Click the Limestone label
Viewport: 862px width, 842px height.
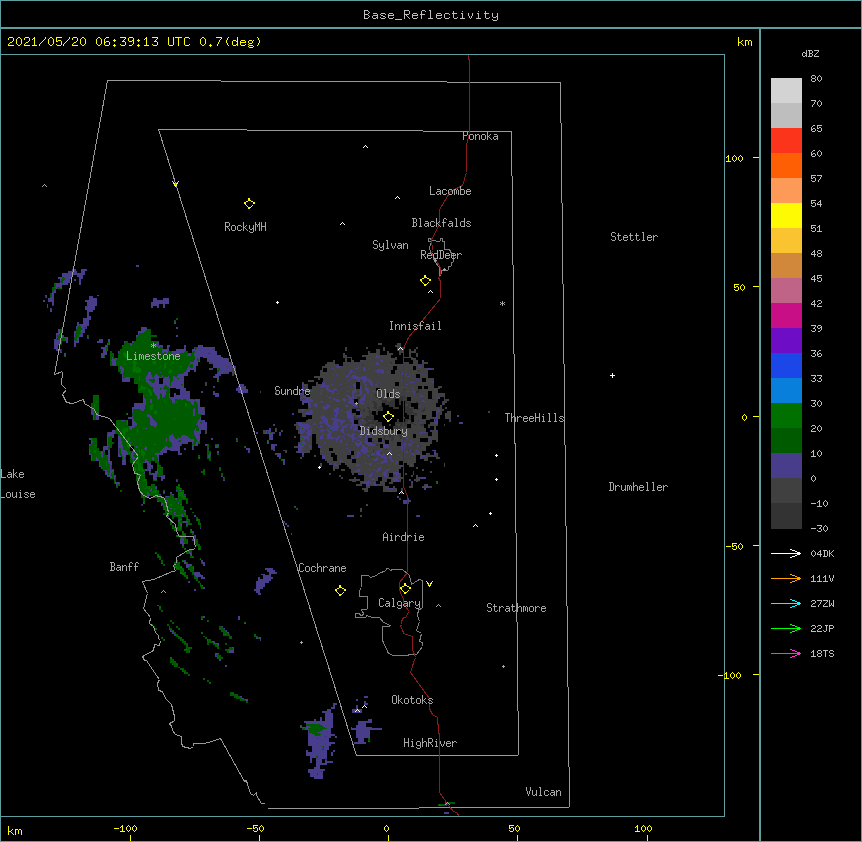(153, 356)
